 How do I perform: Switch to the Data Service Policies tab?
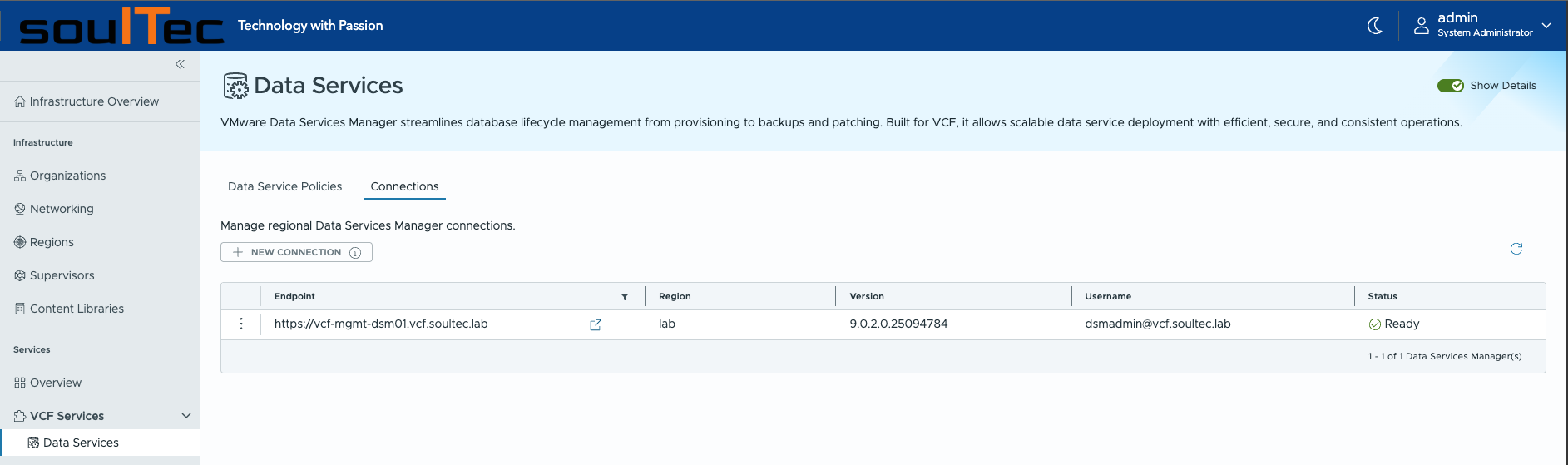click(284, 186)
